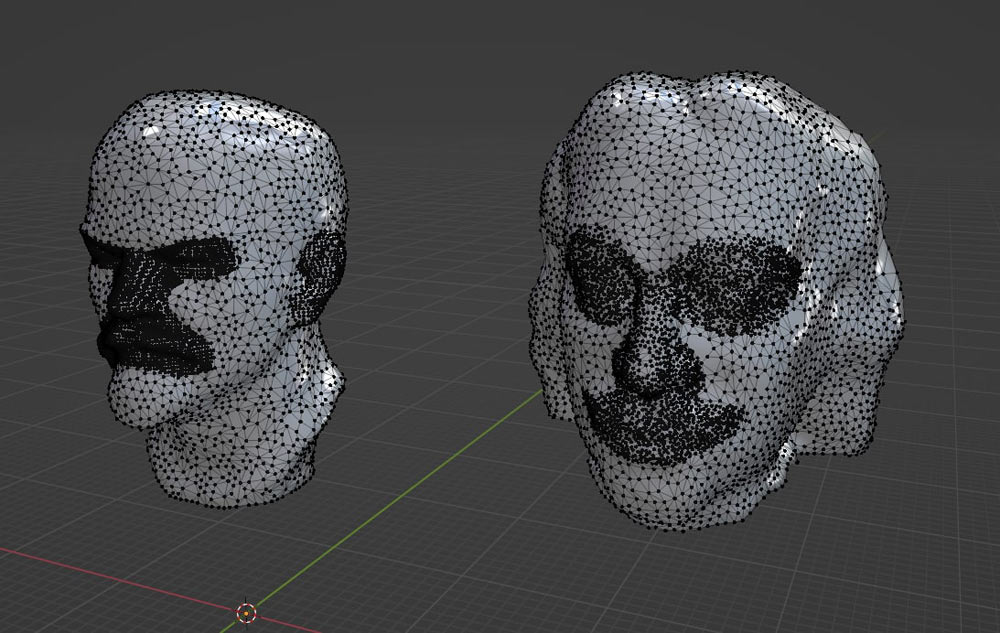The width and height of the screenshot is (1000, 633).
Task: Select the right head's eye socket nearest the left head
Action: pyautogui.click(x=600, y=275)
